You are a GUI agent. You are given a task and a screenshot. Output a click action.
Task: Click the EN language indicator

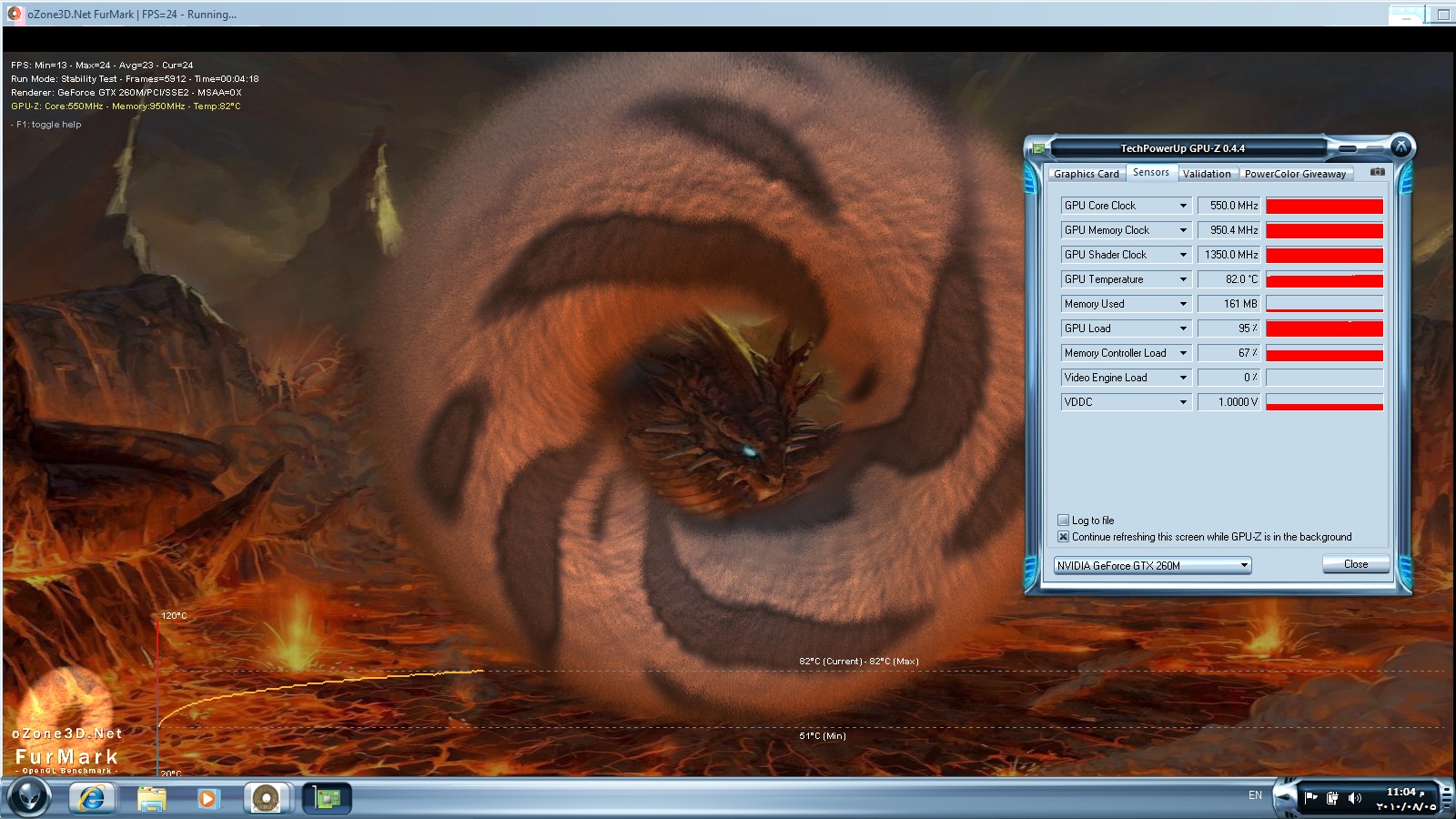click(x=1255, y=795)
